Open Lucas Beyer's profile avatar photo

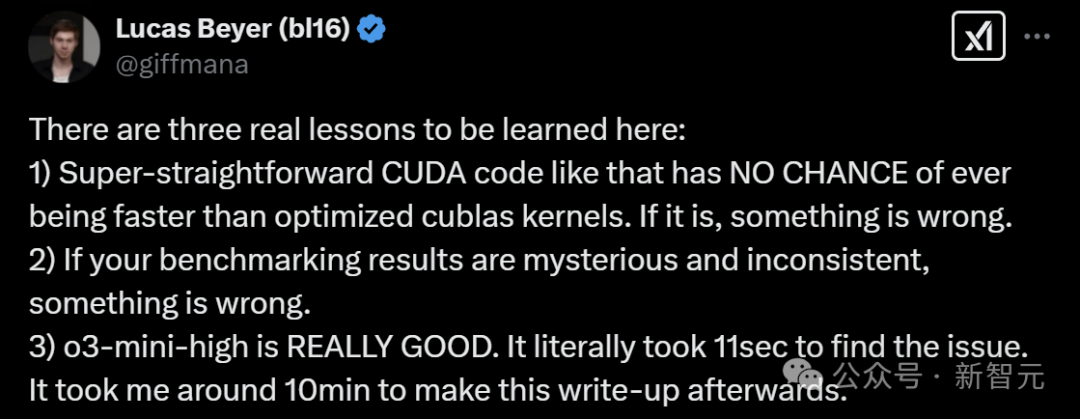58,45
